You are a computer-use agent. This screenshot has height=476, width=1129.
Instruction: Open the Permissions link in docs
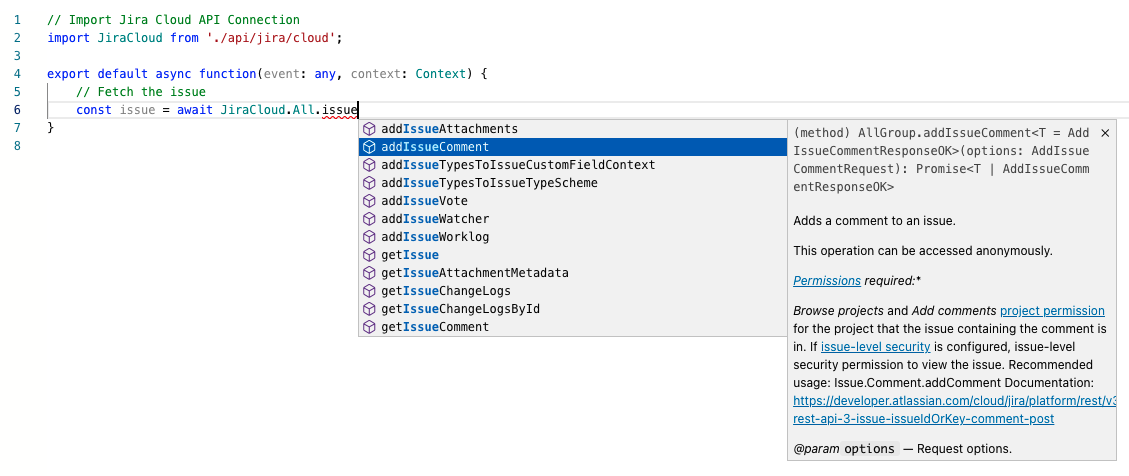pos(827,281)
